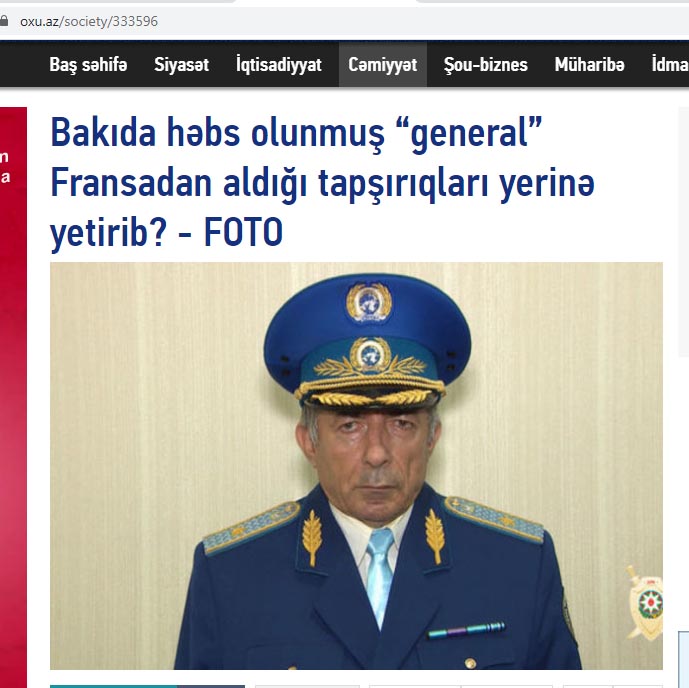Click the rightmost white box below photo
The width and height of the screenshot is (689, 688).
point(637,686)
